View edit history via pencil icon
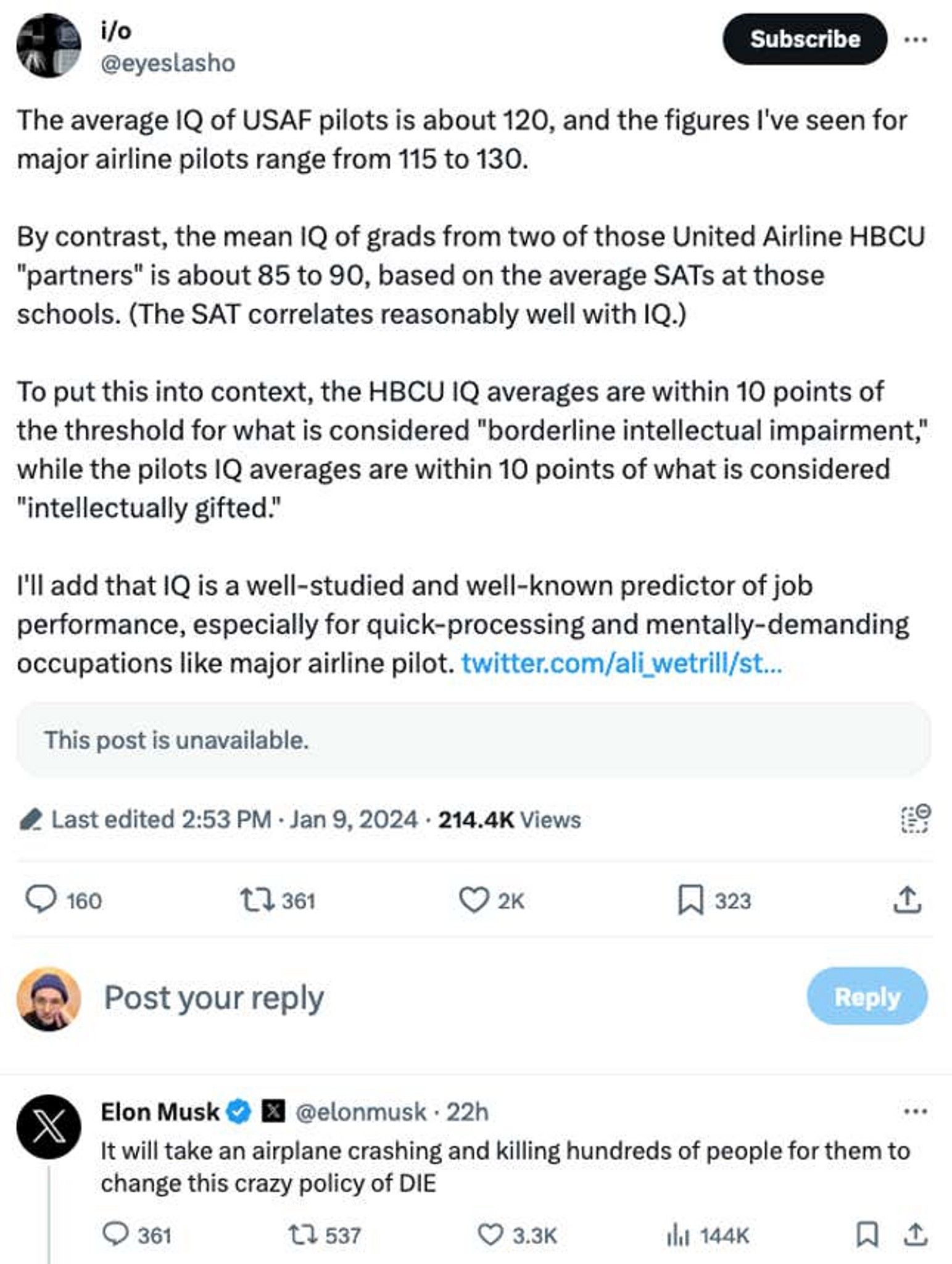This screenshot has width=952, height=1264. pyautogui.click(x=30, y=820)
